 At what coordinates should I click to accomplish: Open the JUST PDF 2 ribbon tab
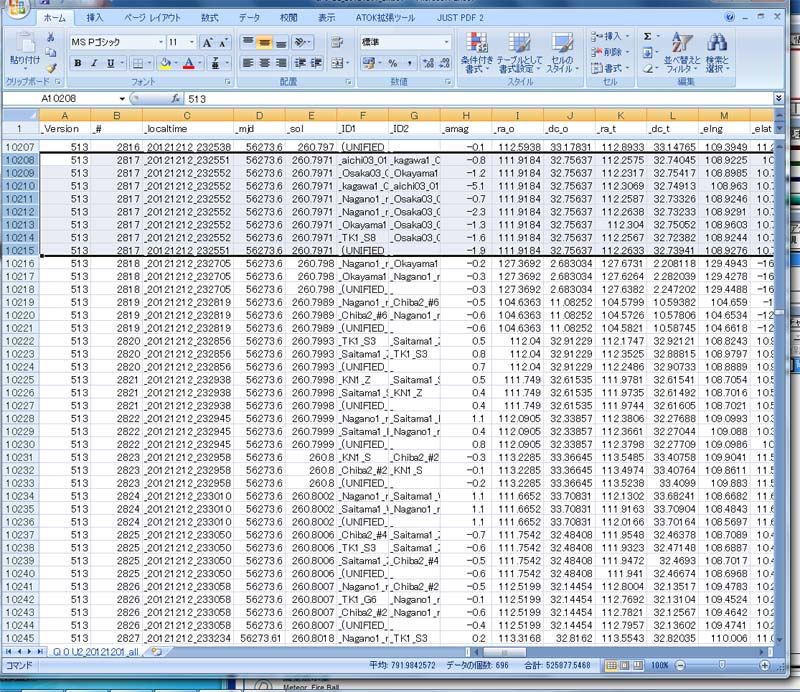coord(464,17)
